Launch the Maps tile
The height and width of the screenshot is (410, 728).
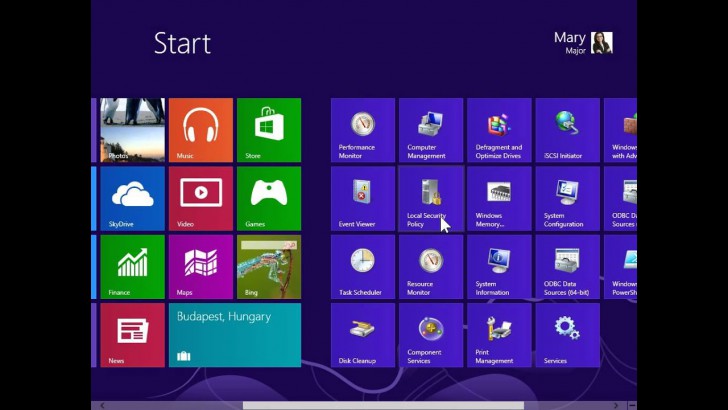(201, 267)
